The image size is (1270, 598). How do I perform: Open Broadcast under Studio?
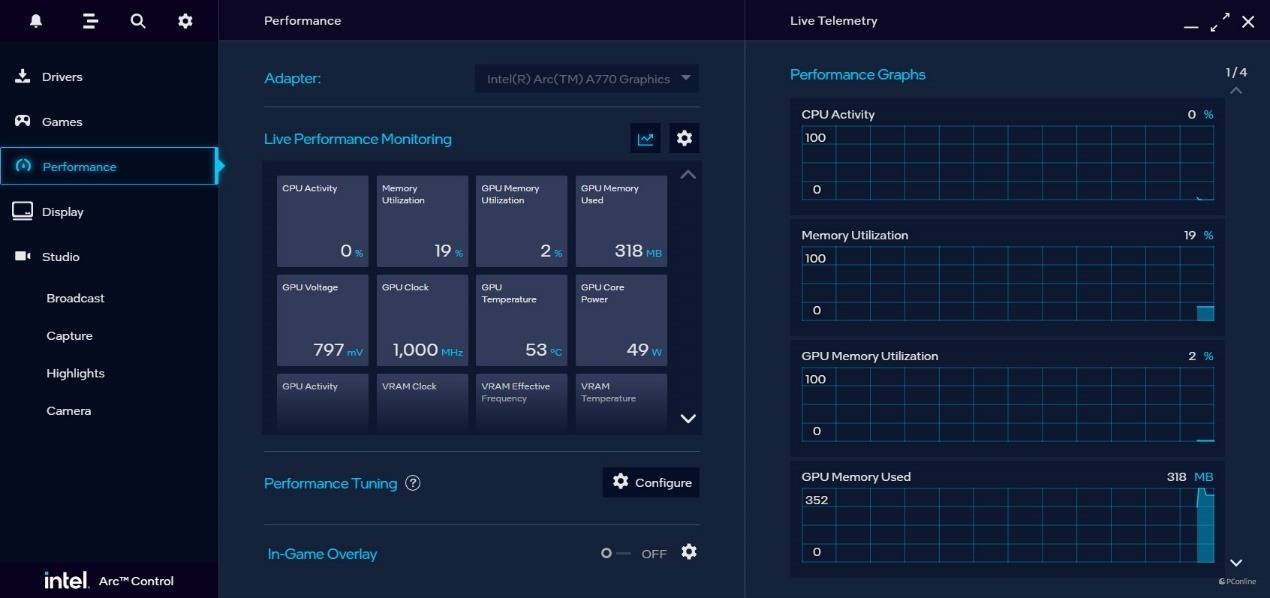click(x=75, y=298)
